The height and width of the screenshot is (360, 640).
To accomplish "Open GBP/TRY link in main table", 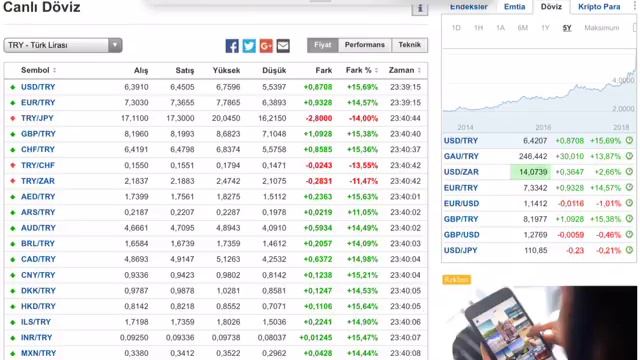I will pos(38,134).
